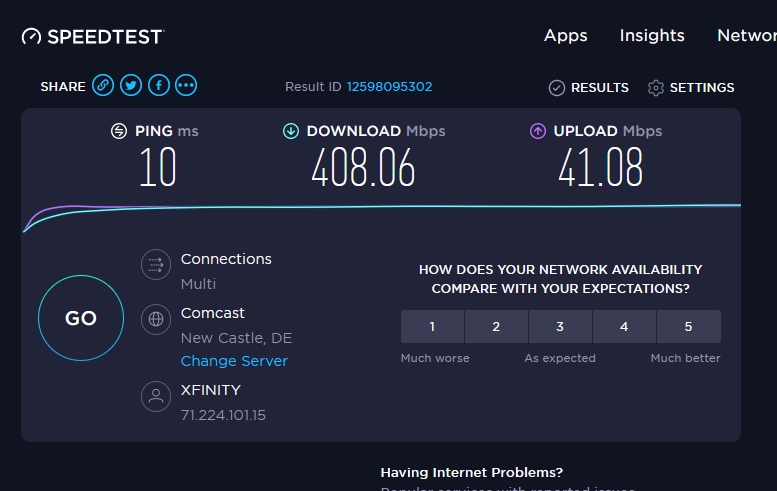Viewport: 777px width, 491px height.
Task: Copy the share link icon
Action: 103,86
